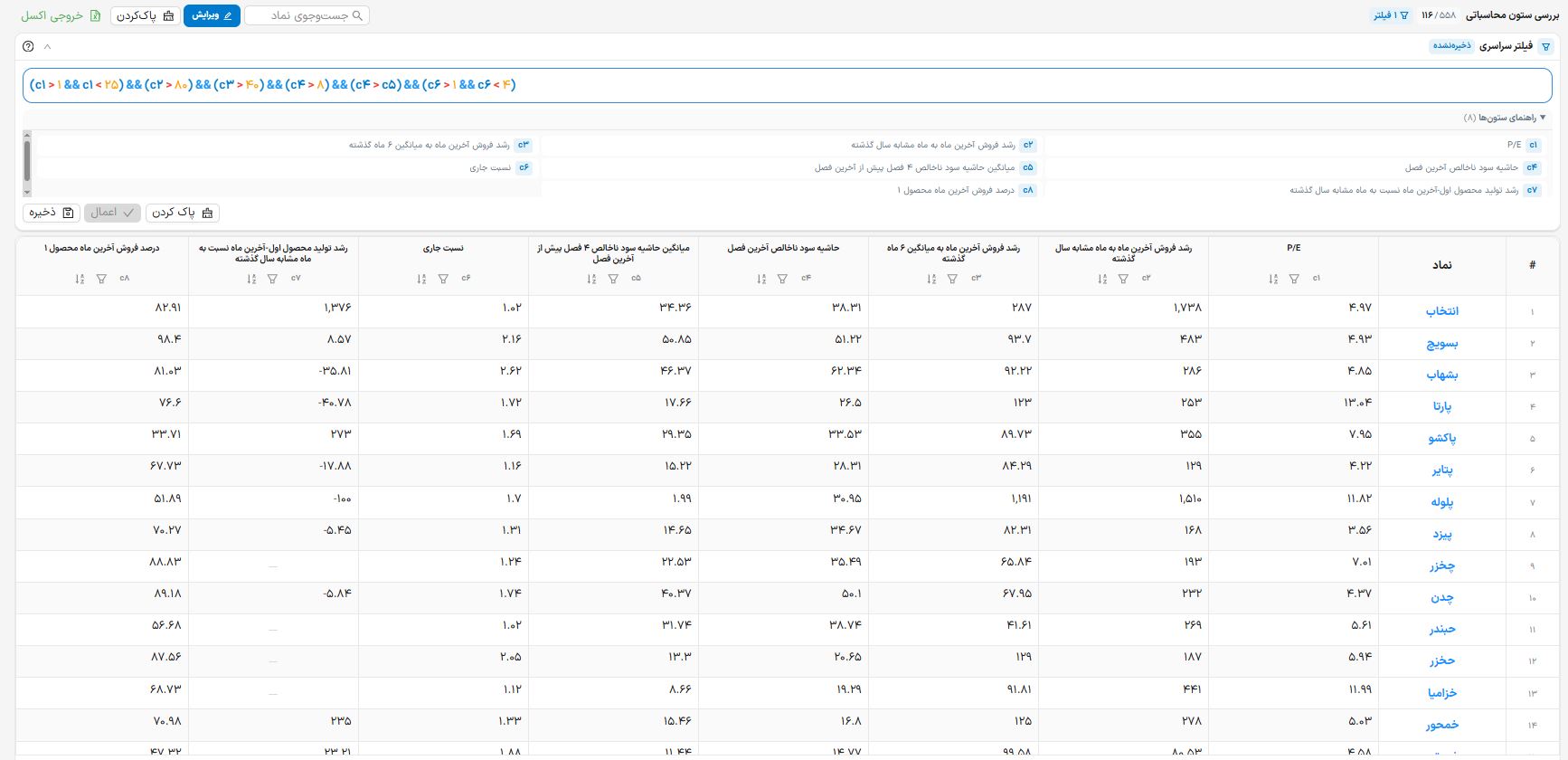
Task: Collapse the global filter panel chevron
Action: (x=48, y=46)
